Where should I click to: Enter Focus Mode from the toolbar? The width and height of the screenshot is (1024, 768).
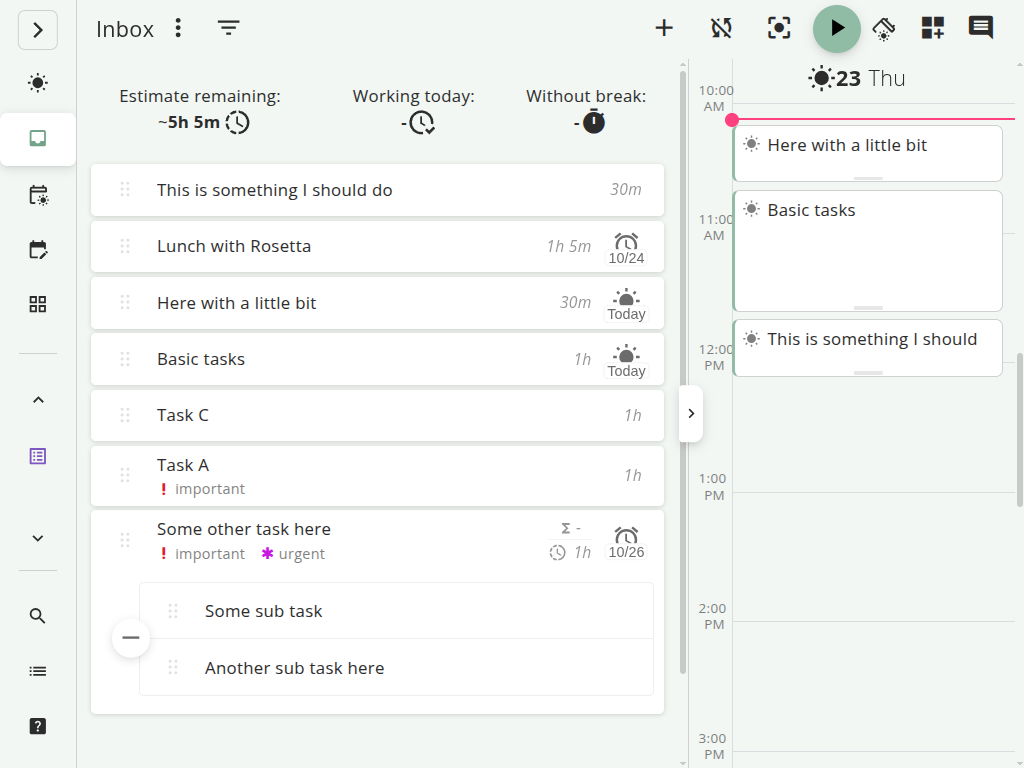(779, 28)
